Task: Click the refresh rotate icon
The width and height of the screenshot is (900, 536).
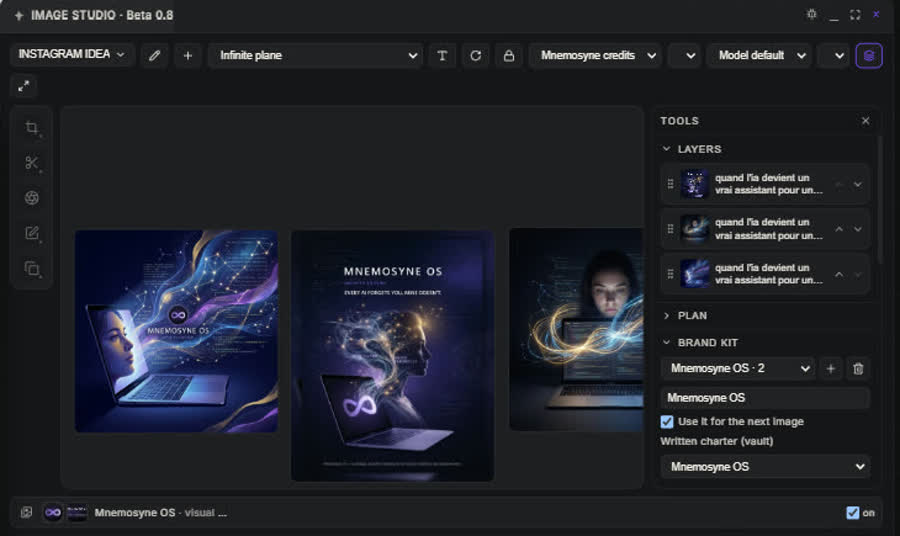Action: 475,56
